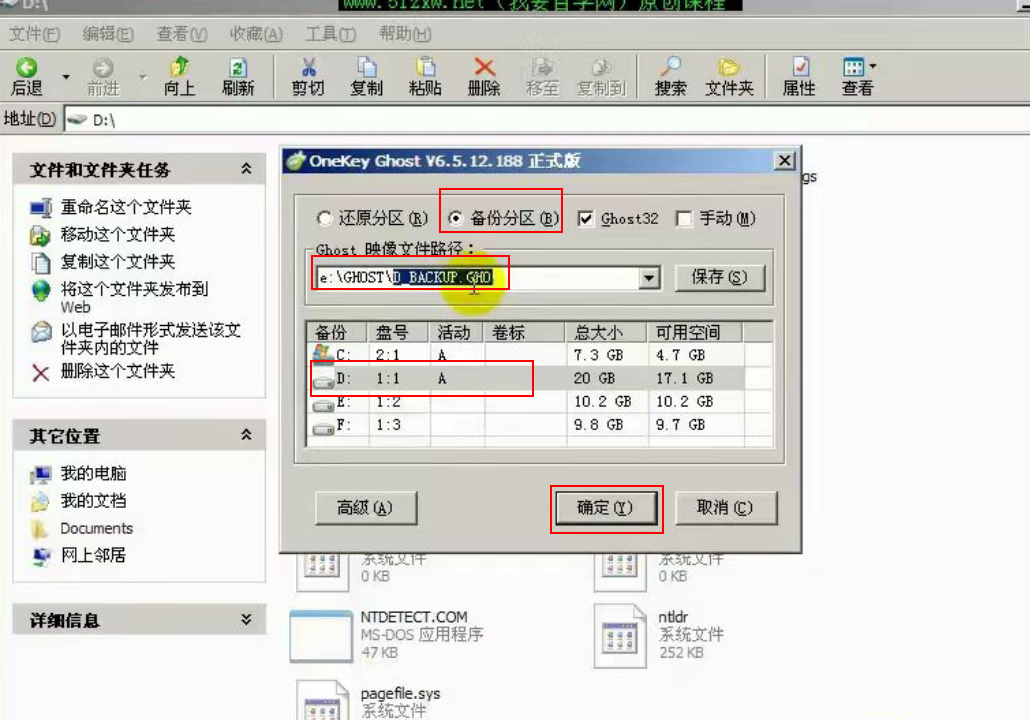This screenshot has height=720, width=1030.
Task: Open the 查看(V) menu
Action: (x=182, y=34)
